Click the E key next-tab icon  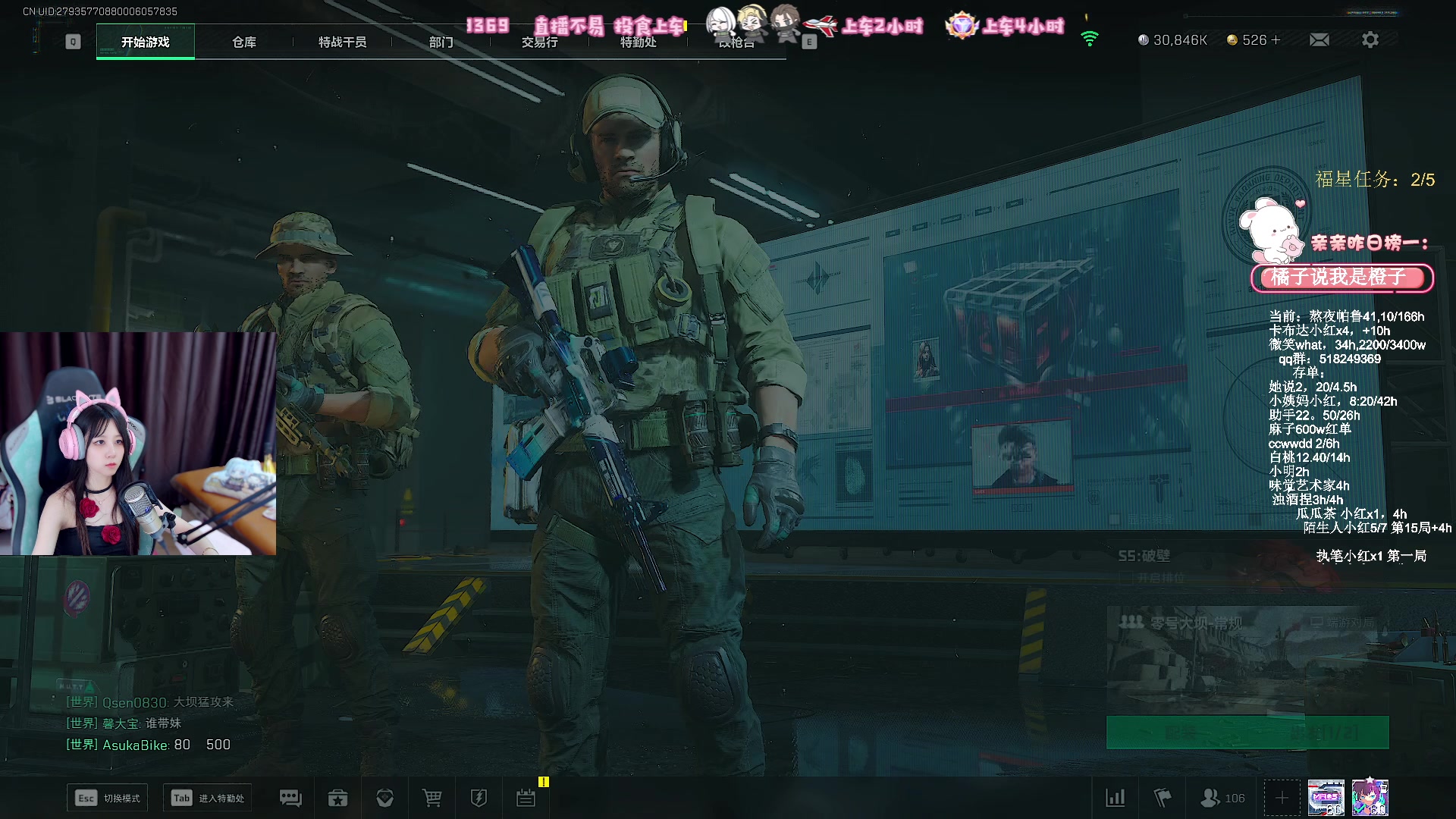pos(809,42)
